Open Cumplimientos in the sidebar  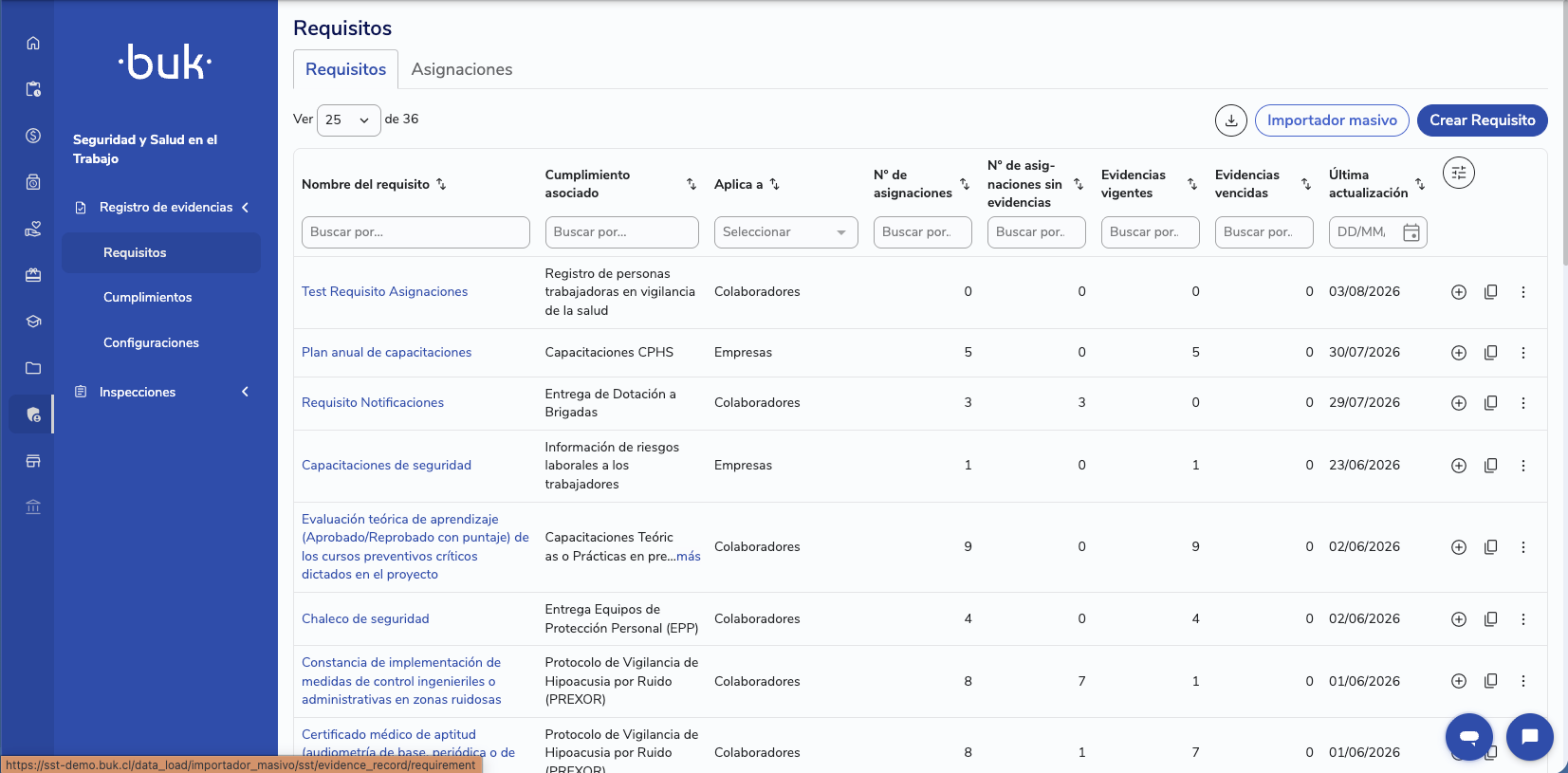pyautogui.click(x=148, y=298)
